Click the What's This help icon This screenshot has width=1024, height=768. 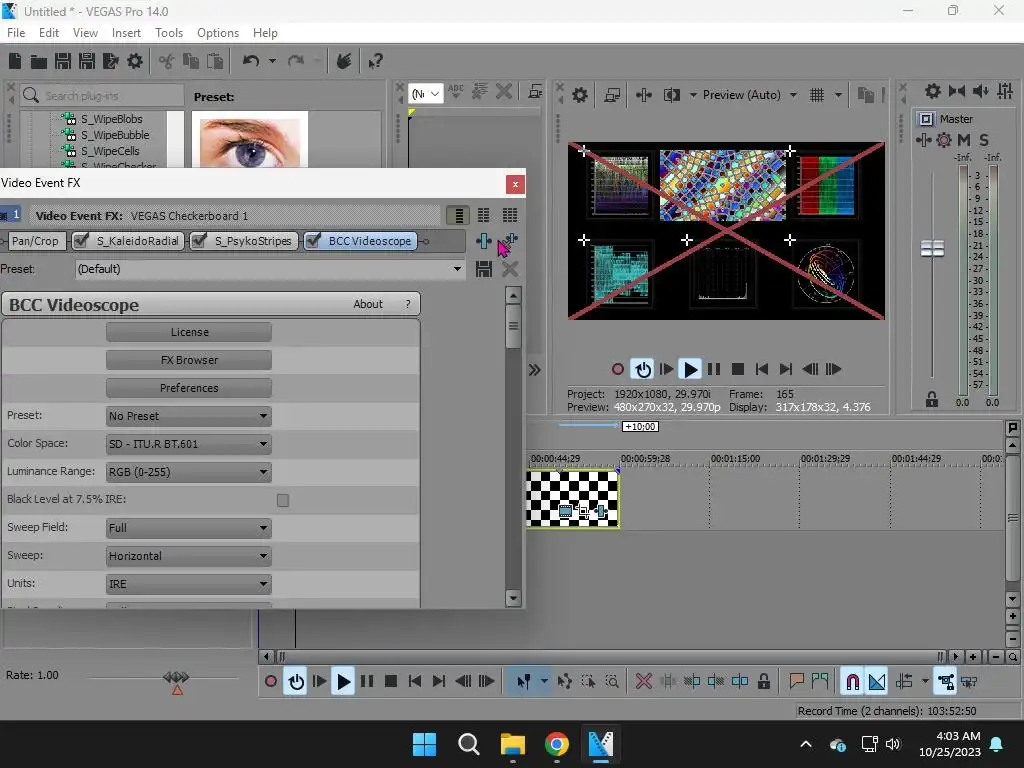pos(375,61)
